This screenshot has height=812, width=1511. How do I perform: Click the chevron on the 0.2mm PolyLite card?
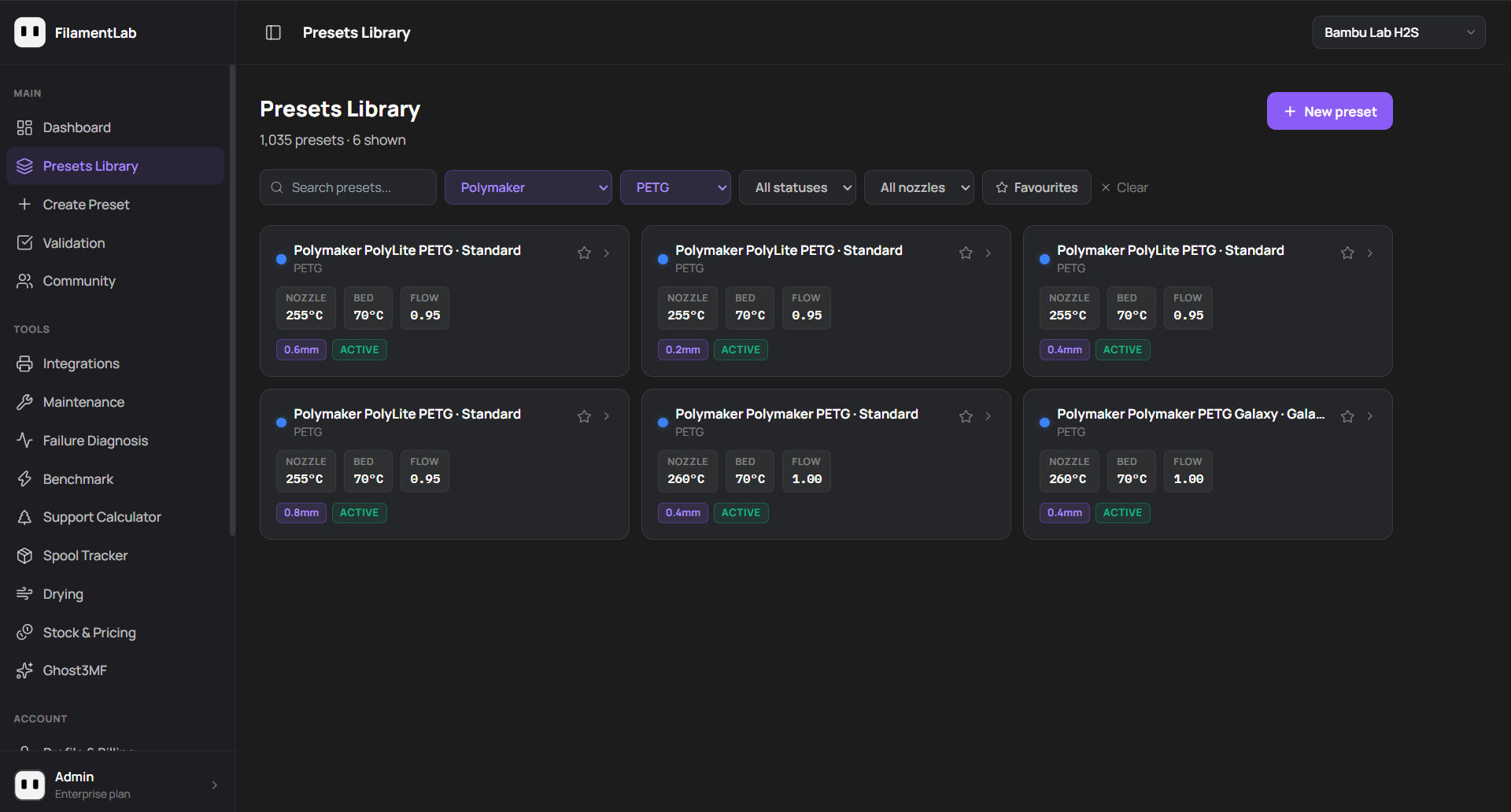pyautogui.click(x=988, y=253)
